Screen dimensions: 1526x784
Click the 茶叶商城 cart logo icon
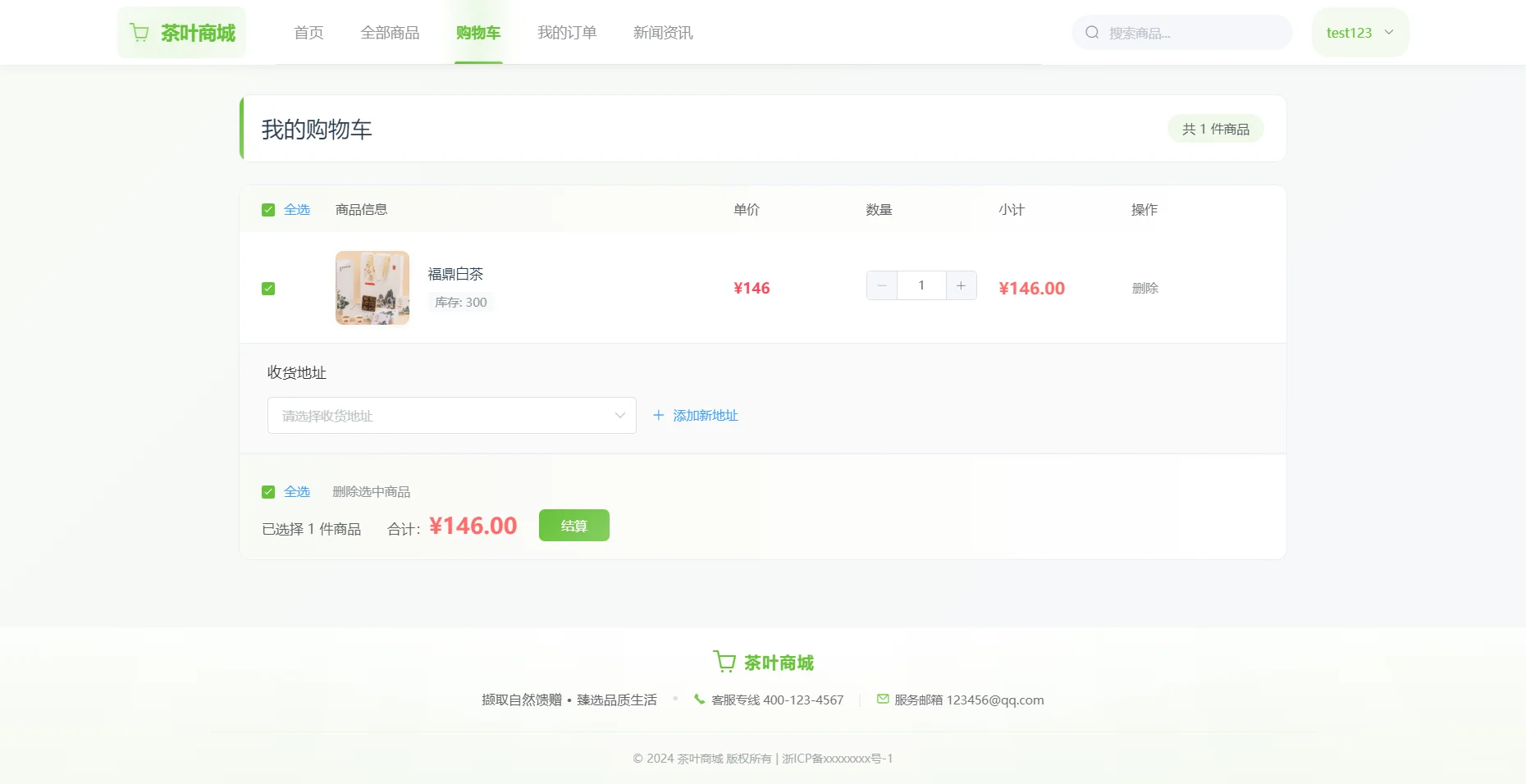139,32
